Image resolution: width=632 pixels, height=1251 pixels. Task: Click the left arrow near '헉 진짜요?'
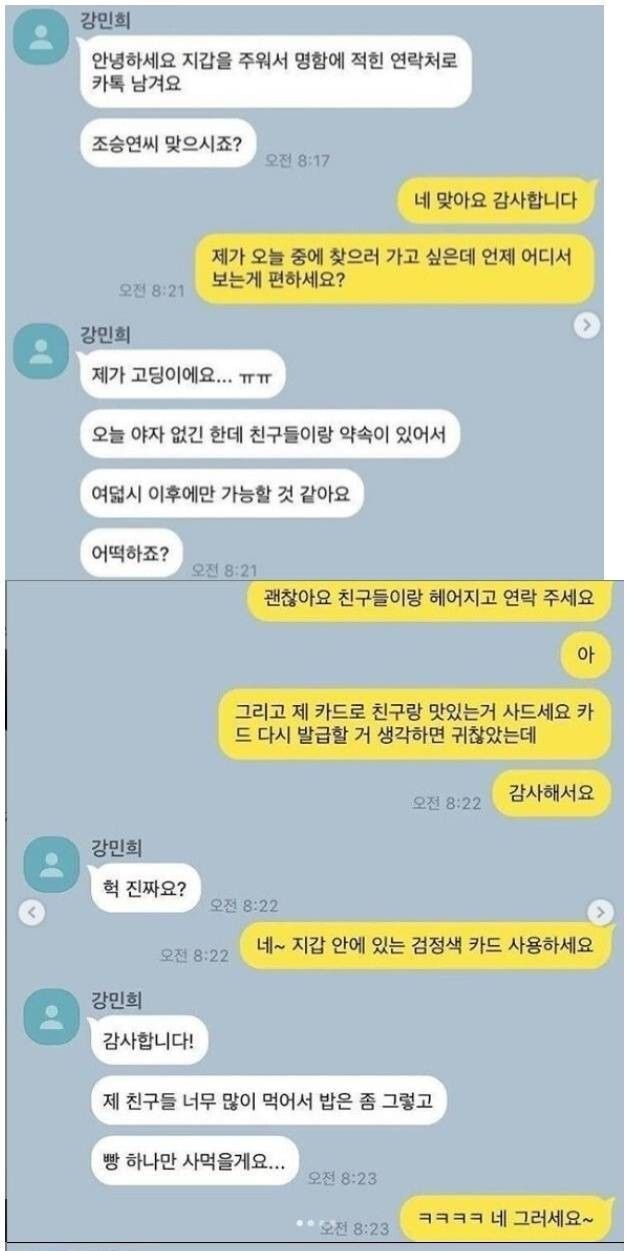coord(32,912)
